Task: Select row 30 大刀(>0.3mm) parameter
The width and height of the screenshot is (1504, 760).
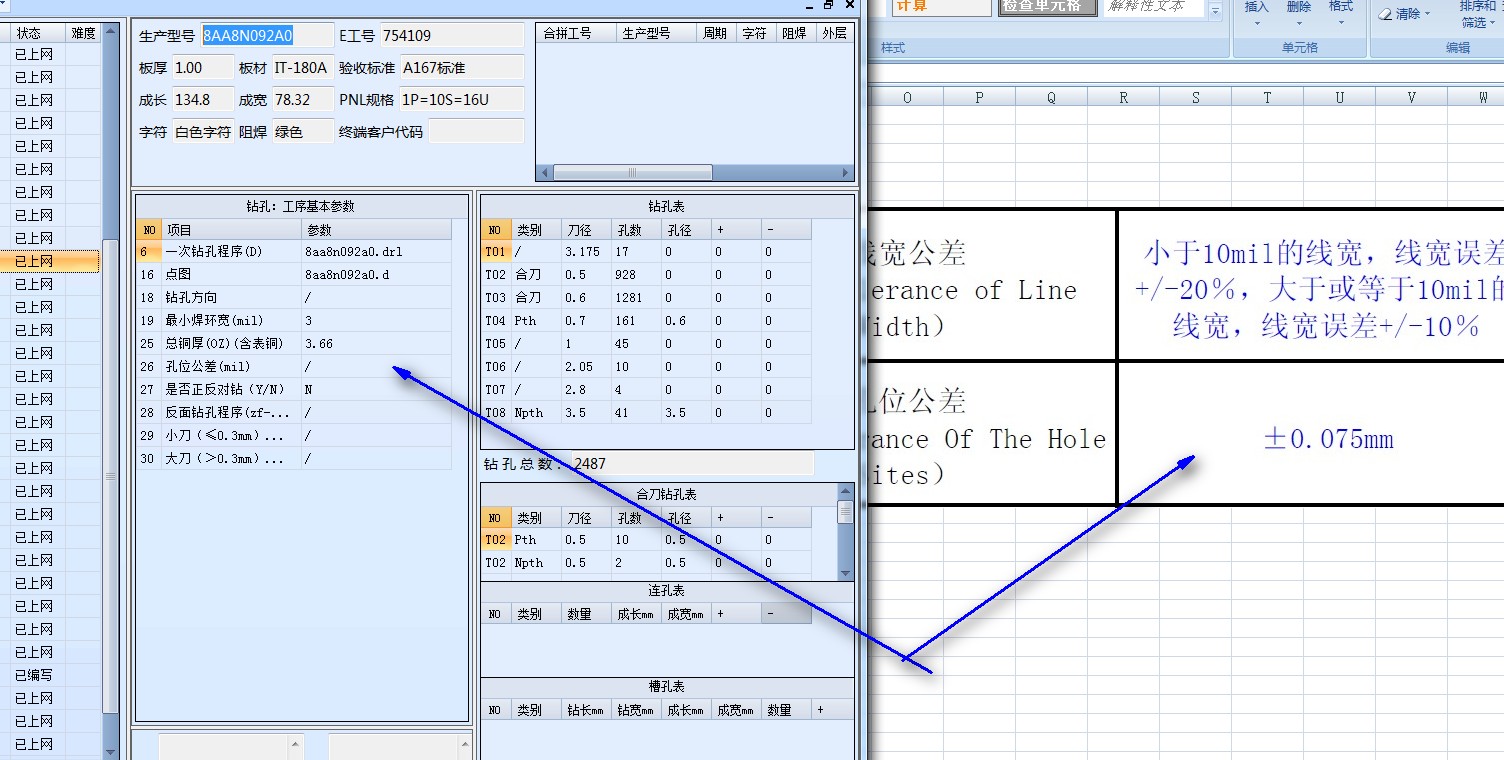Action: [x=294, y=458]
